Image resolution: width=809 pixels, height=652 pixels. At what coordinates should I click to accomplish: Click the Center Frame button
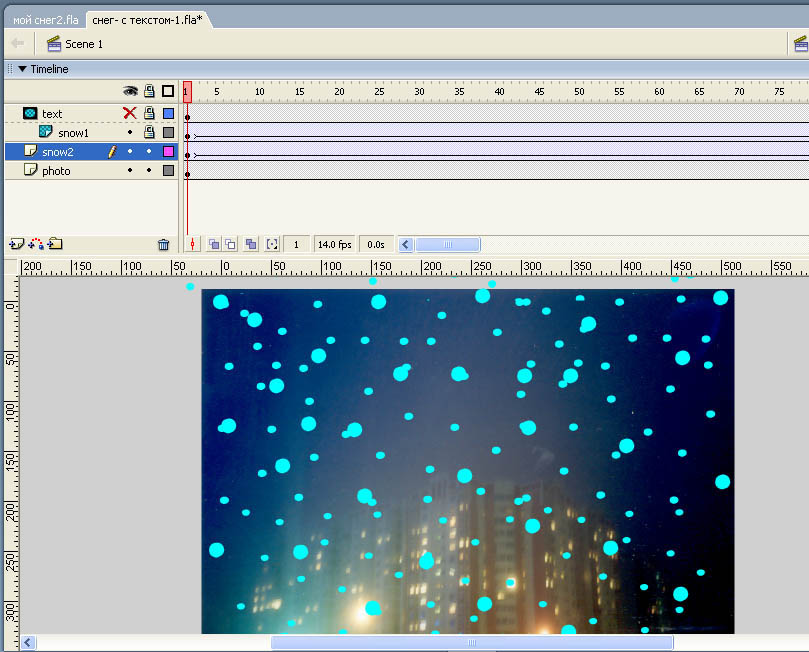pyautogui.click(x=194, y=244)
